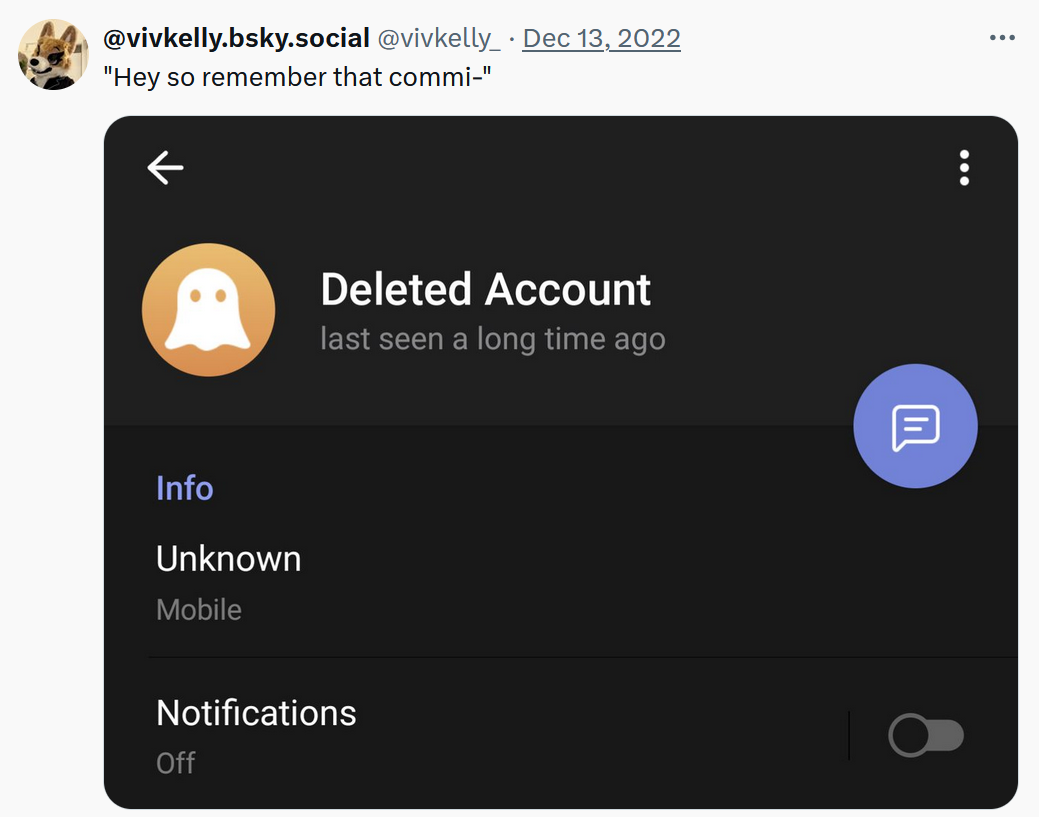This screenshot has width=1039, height=817.
Task: Open the Dec 13, 2022 timestamp link
Action: tap(602, 38)
